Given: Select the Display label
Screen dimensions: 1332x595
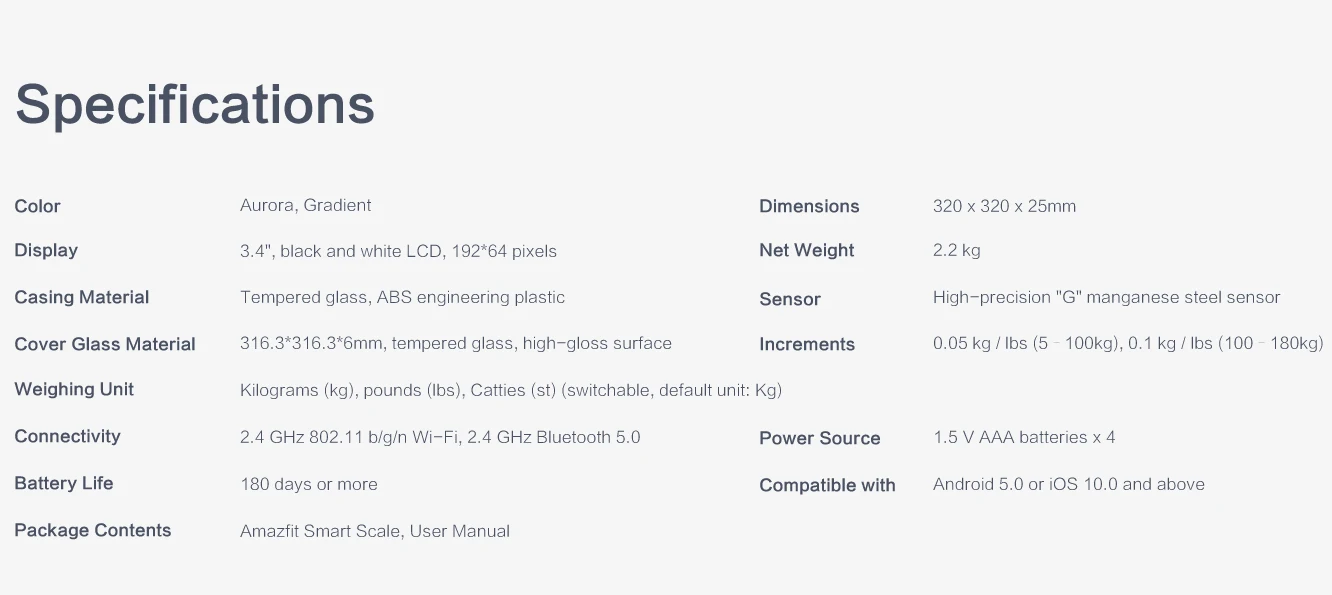Looking at the screenshot, I should click(46, 250).
